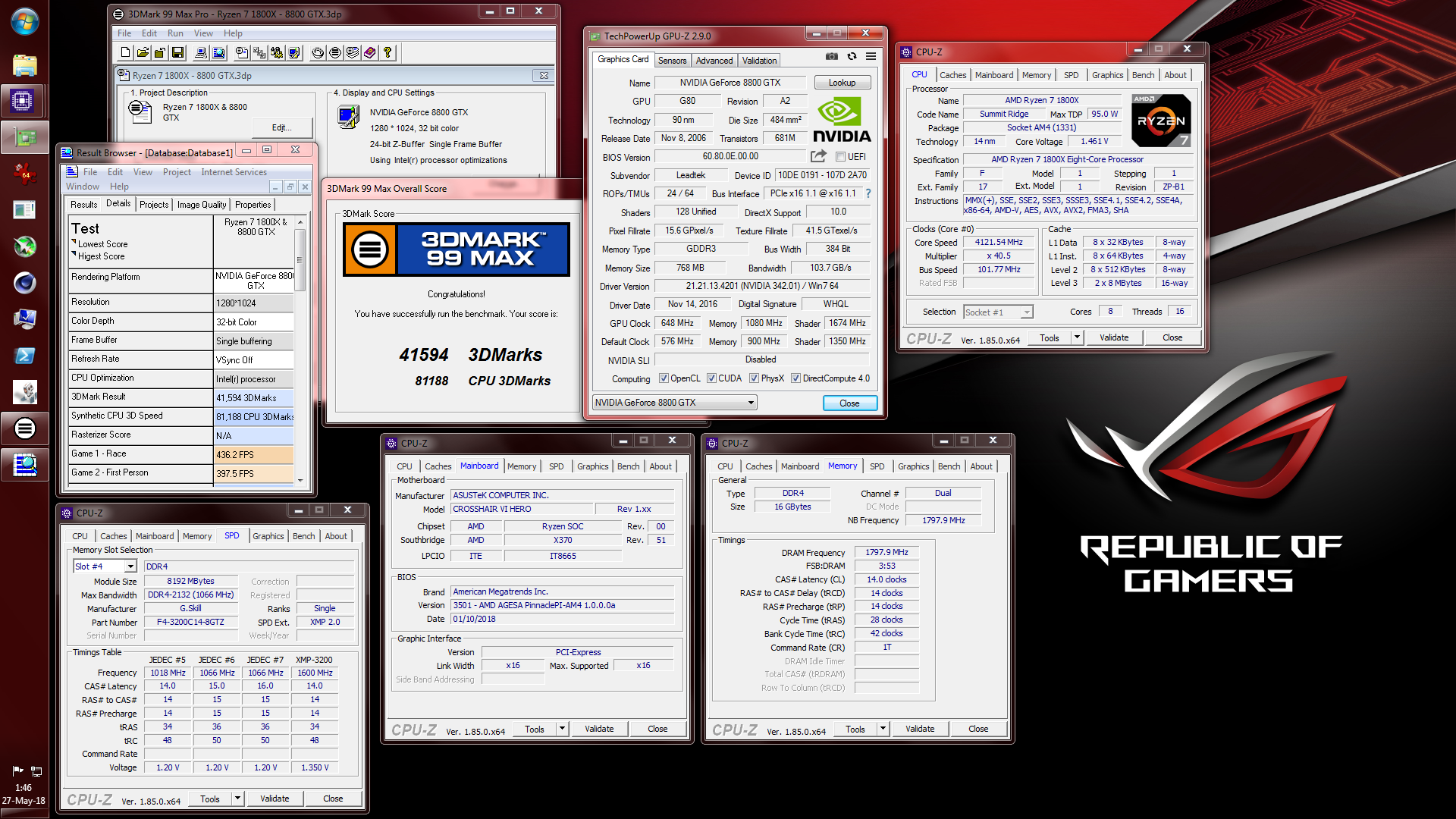Toggle the OpenCL checkbox in GPU-Z

pos(664,378)
